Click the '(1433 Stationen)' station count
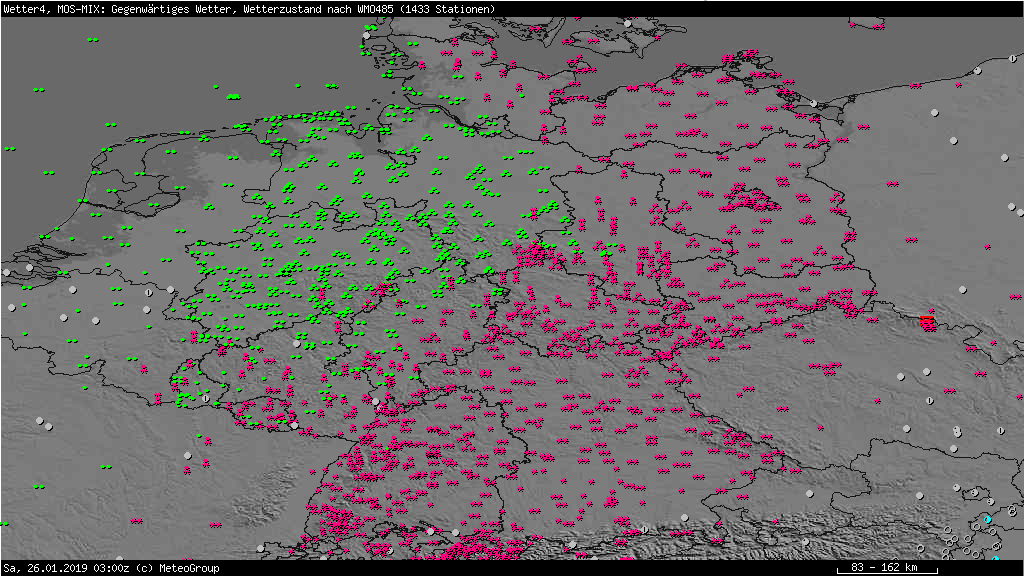The height and width of the screenshot is (576, 1024). coord(446,9)
